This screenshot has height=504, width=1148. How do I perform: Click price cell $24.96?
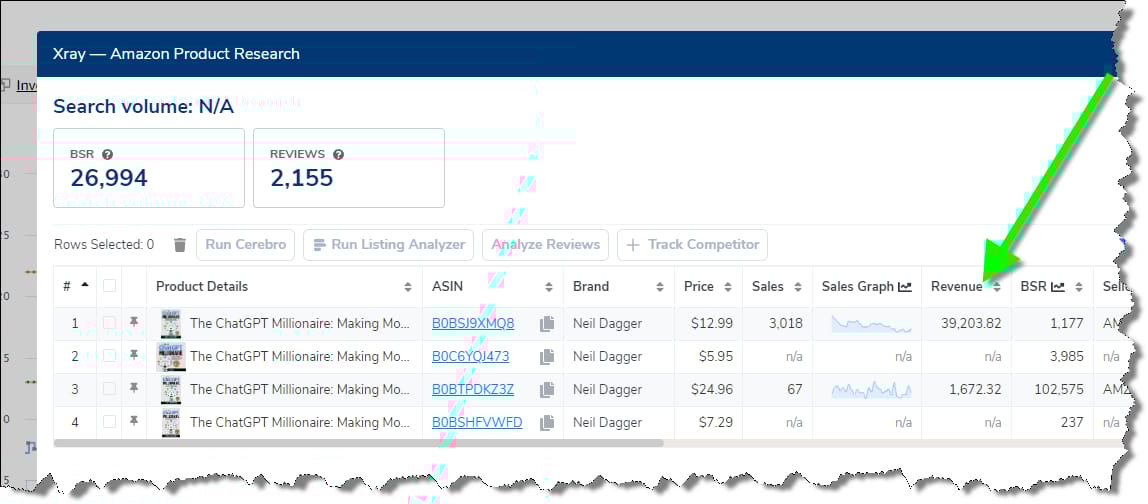click(712, 390)
